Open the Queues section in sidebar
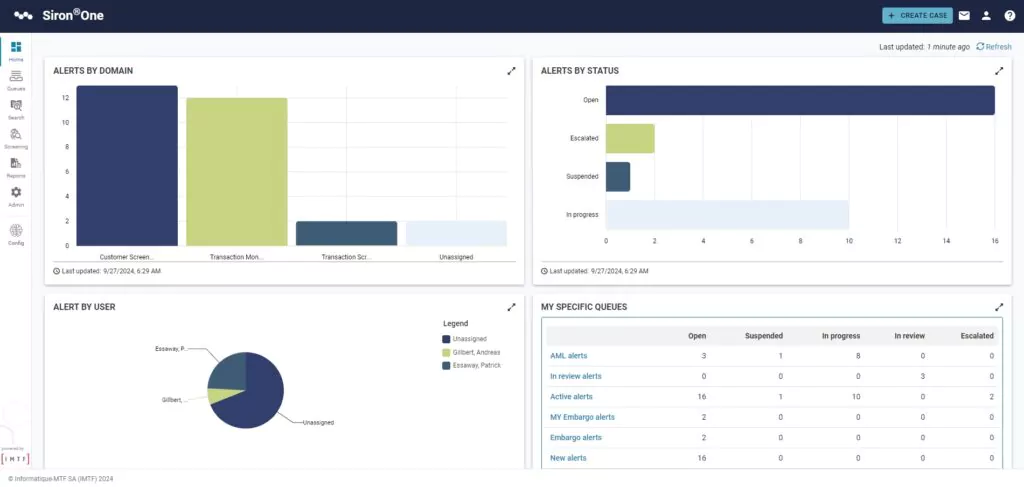 pyautogui.click(x=16, y=78)
